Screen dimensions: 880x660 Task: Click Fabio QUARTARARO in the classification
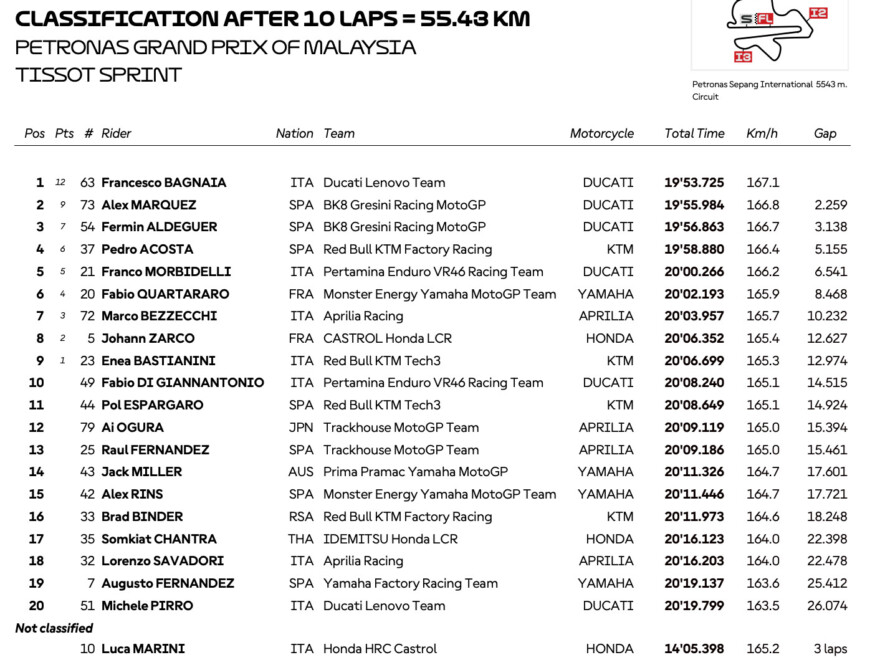(165, 294)
